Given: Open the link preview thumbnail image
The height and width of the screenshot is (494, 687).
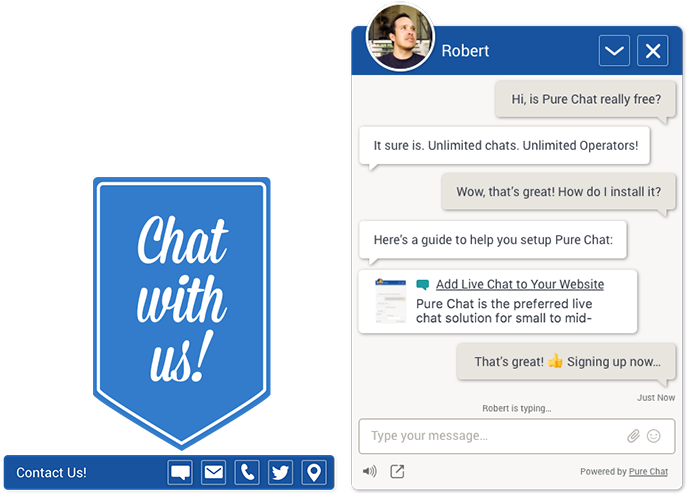Looking at the screenshot, I should click(390, 301).
